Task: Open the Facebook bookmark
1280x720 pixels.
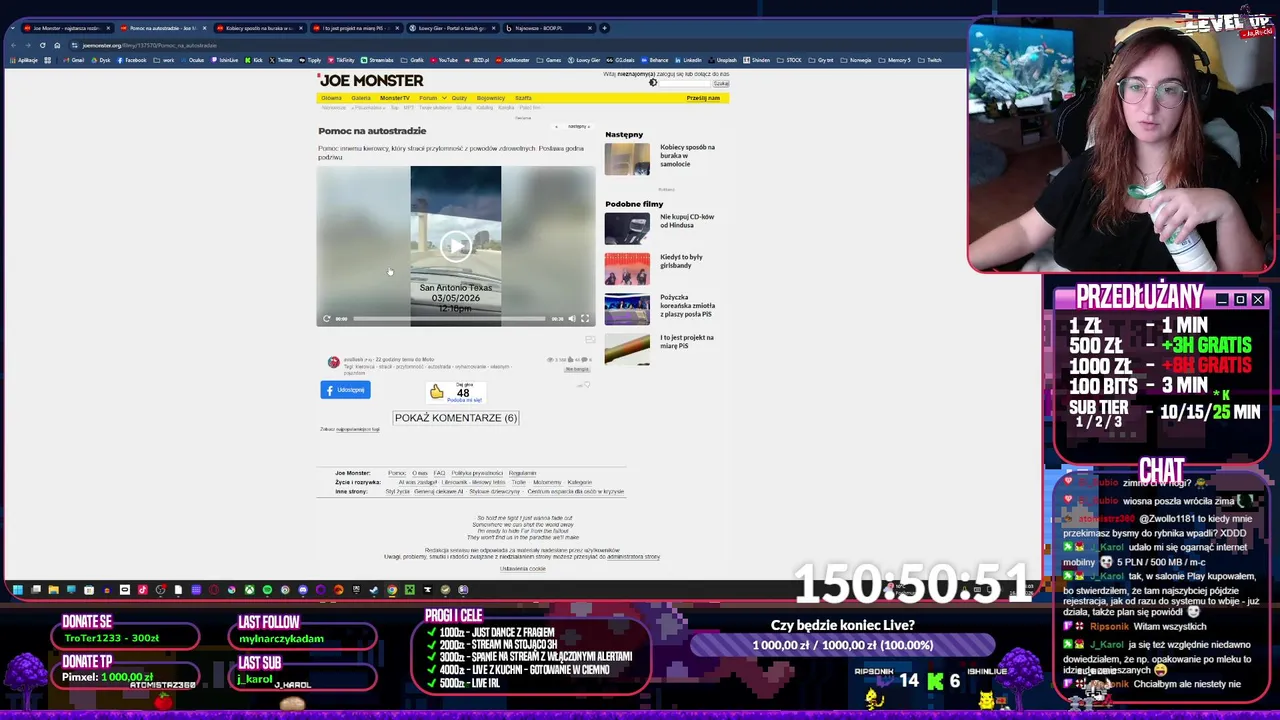Action: 132,60
